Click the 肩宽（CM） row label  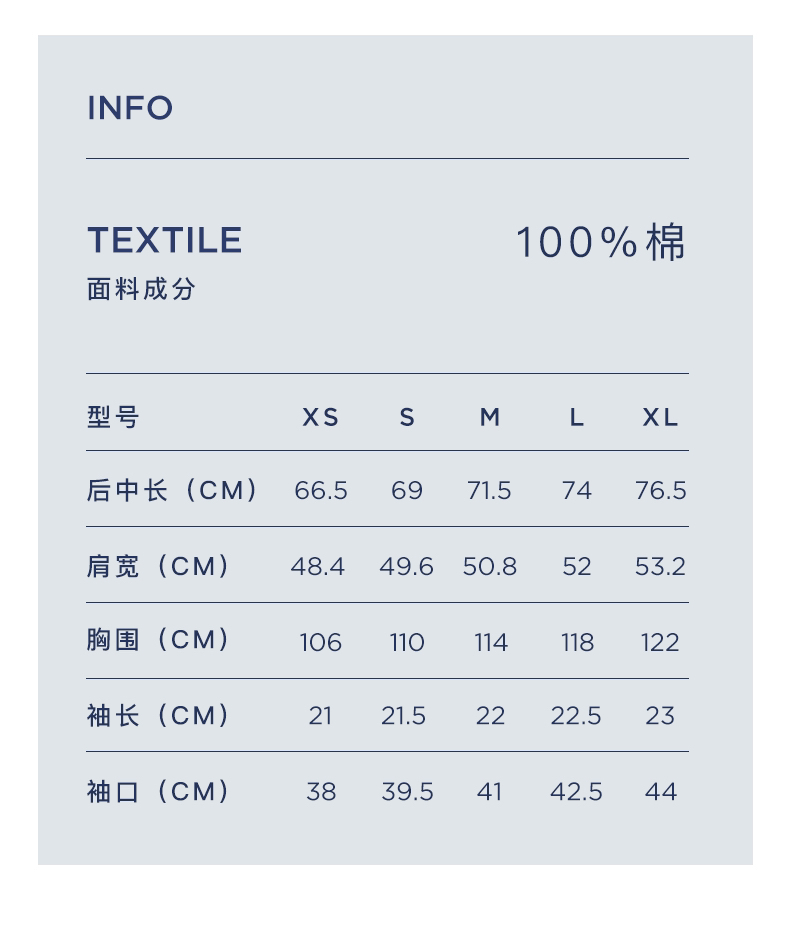(159, 566)
